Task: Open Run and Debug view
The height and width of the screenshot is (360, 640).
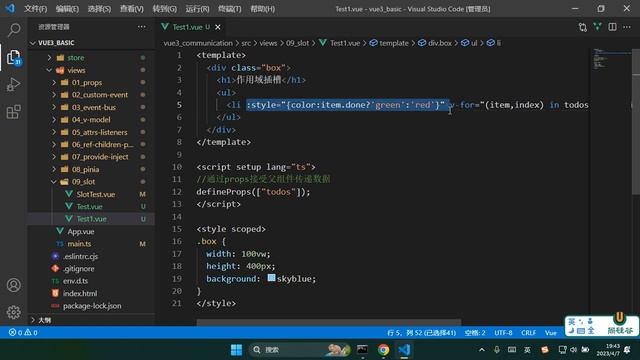Action: click(14, 84)
